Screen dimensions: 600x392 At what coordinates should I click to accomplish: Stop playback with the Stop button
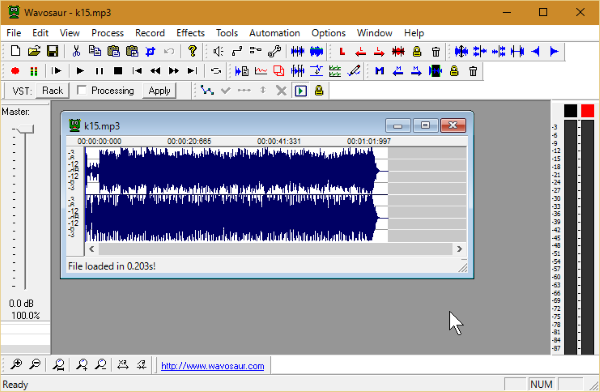tap(118, 71)
